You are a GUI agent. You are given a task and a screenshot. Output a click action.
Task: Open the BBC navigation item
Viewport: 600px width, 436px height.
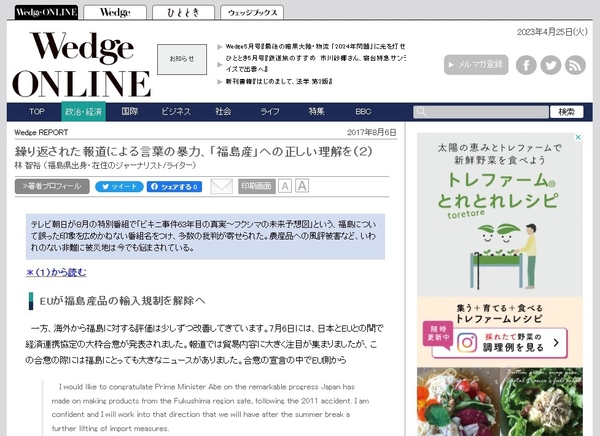click(363, 111)
